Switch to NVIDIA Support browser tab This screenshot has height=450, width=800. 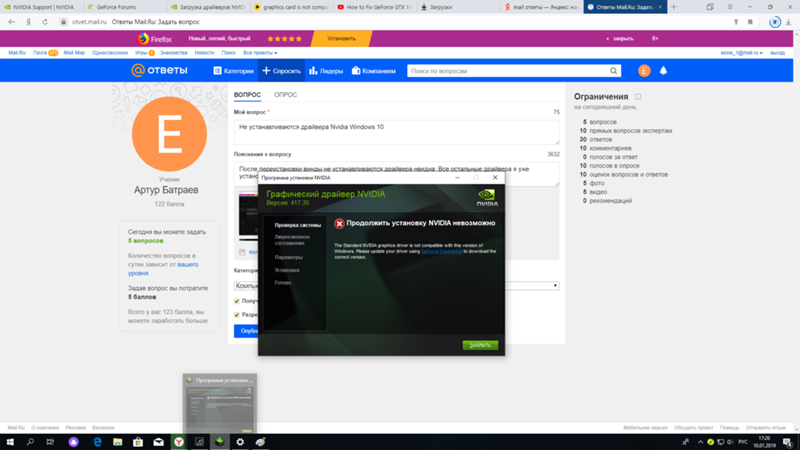pyautogui.click(x=40, y=7)
